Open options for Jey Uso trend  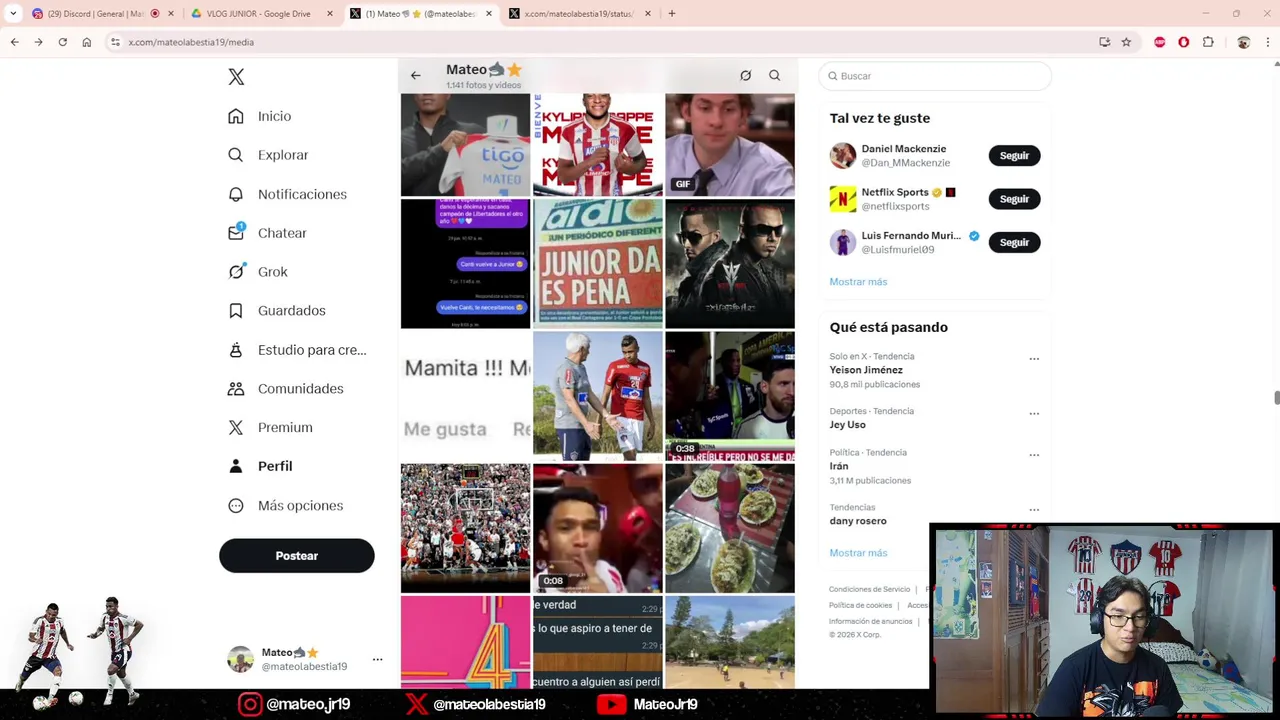[1034, 413]
